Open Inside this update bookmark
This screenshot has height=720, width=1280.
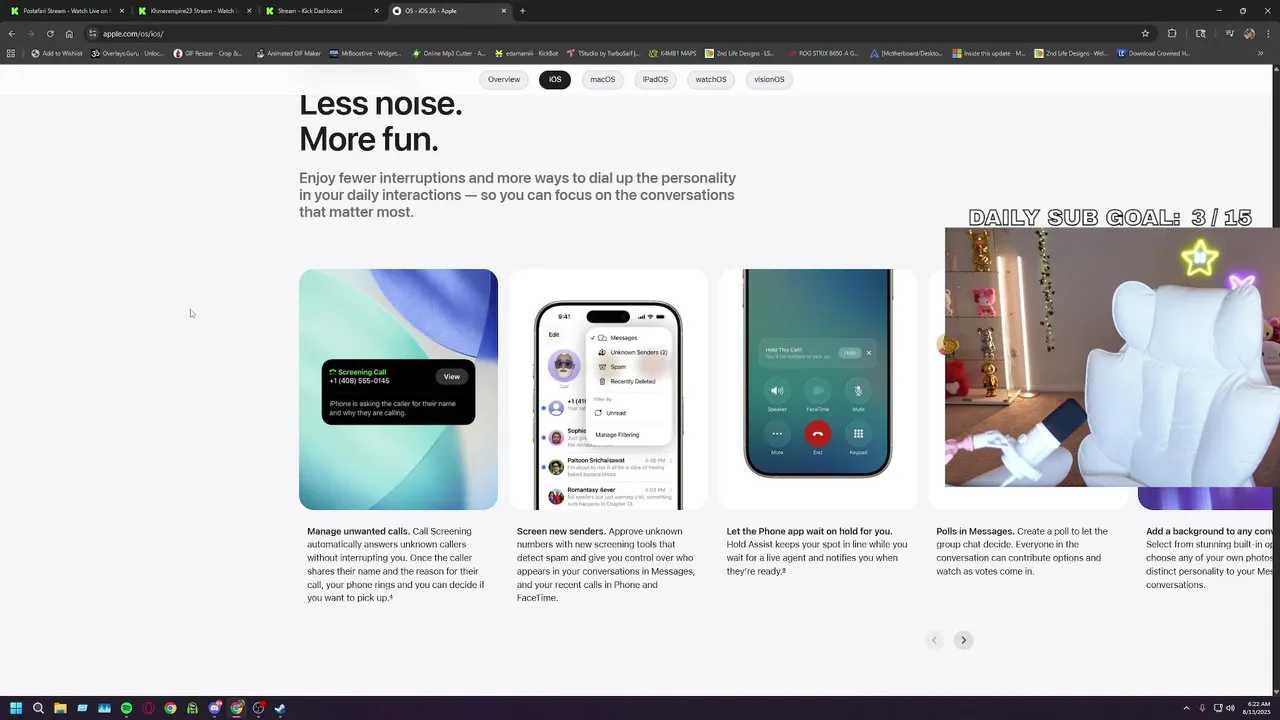click(x=989, y=53)
